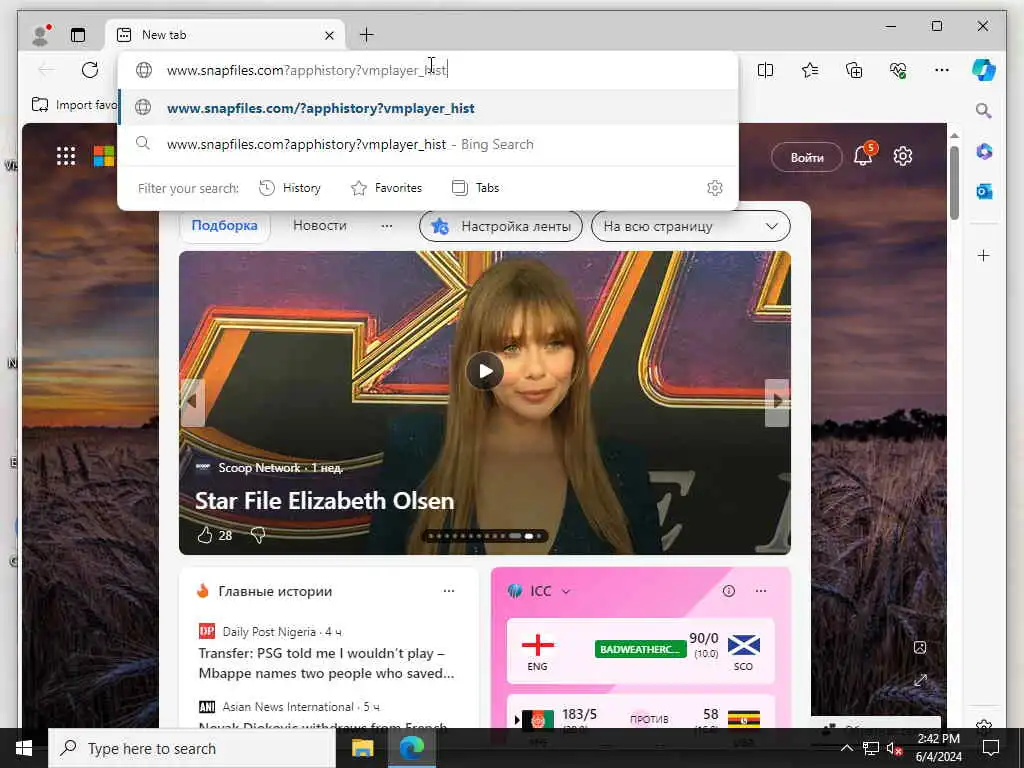
Task: Click Настройка ленты button
Action: (501, 227)
